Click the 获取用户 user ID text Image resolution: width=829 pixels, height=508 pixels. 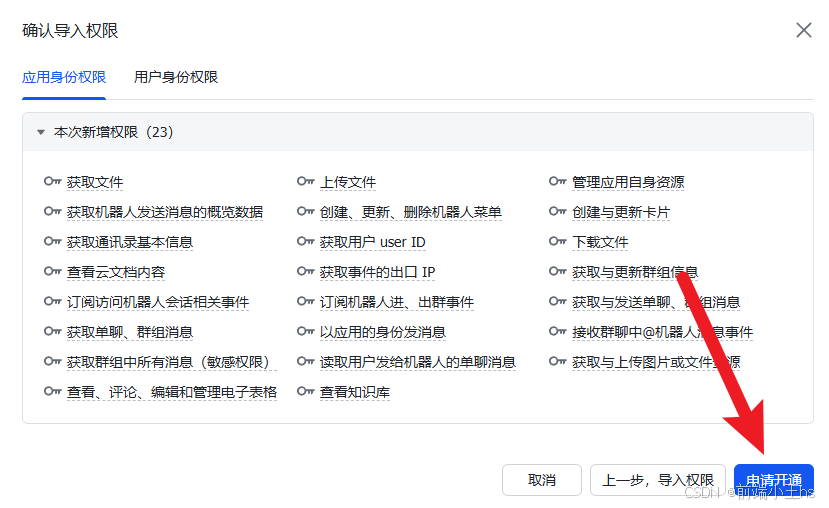click(373, 243)
